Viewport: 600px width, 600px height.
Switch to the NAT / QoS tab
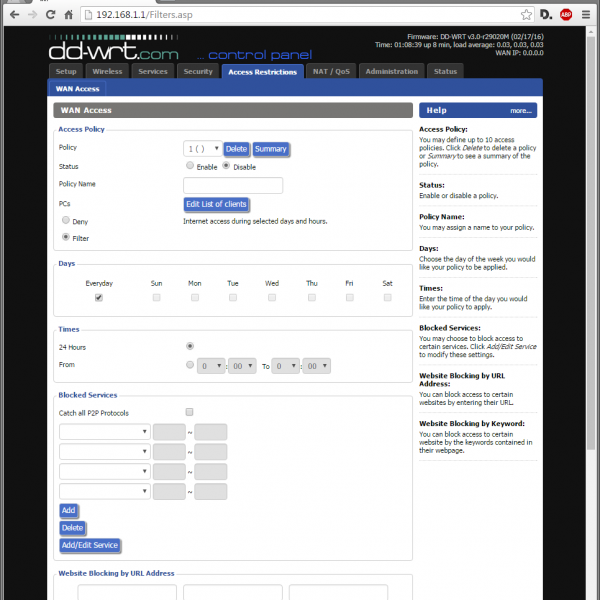pos(331,71)
